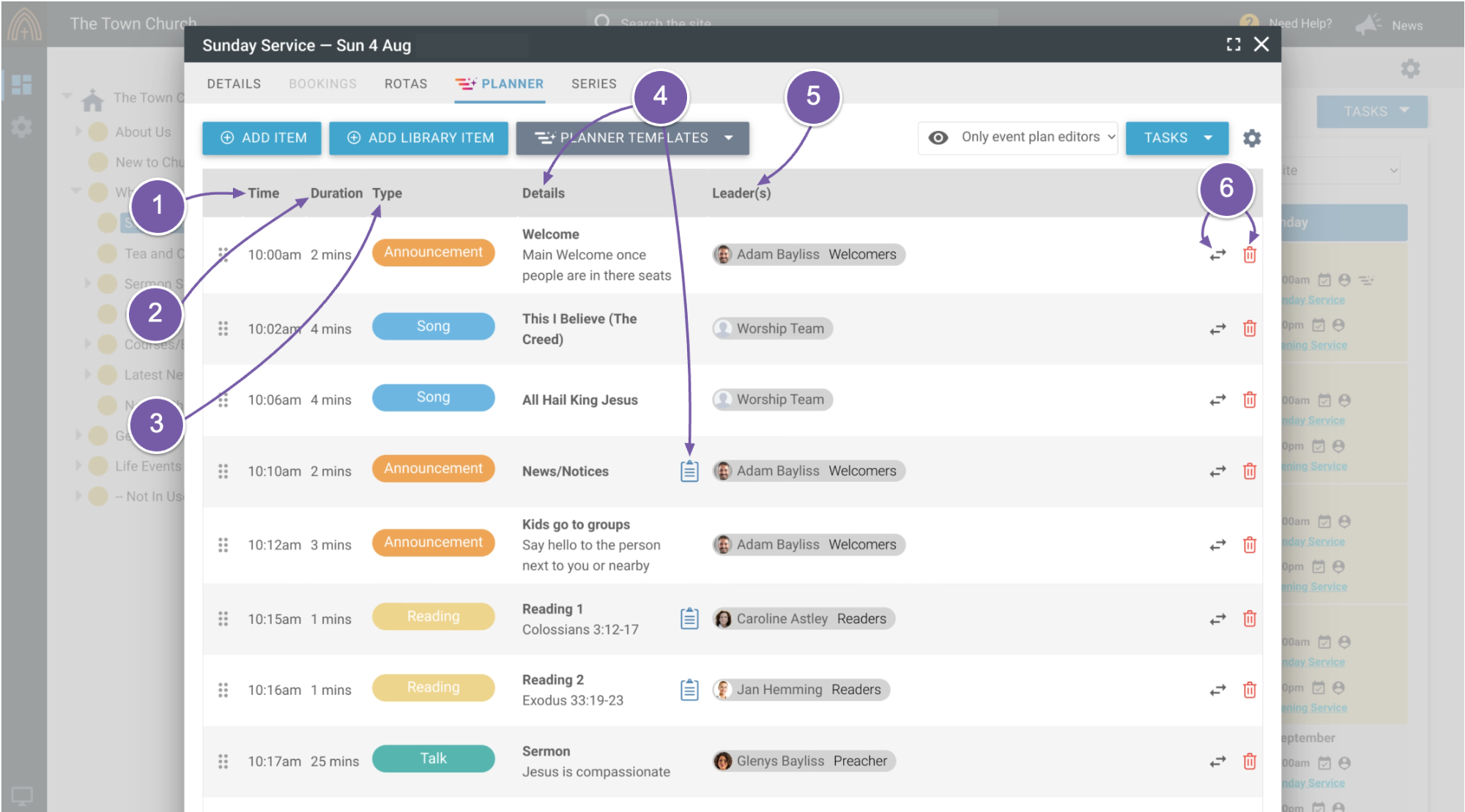The width and height of the screenshot is (1465, 812).
Task: Delete the Reading 2 item
Action: pos(1250,690)
